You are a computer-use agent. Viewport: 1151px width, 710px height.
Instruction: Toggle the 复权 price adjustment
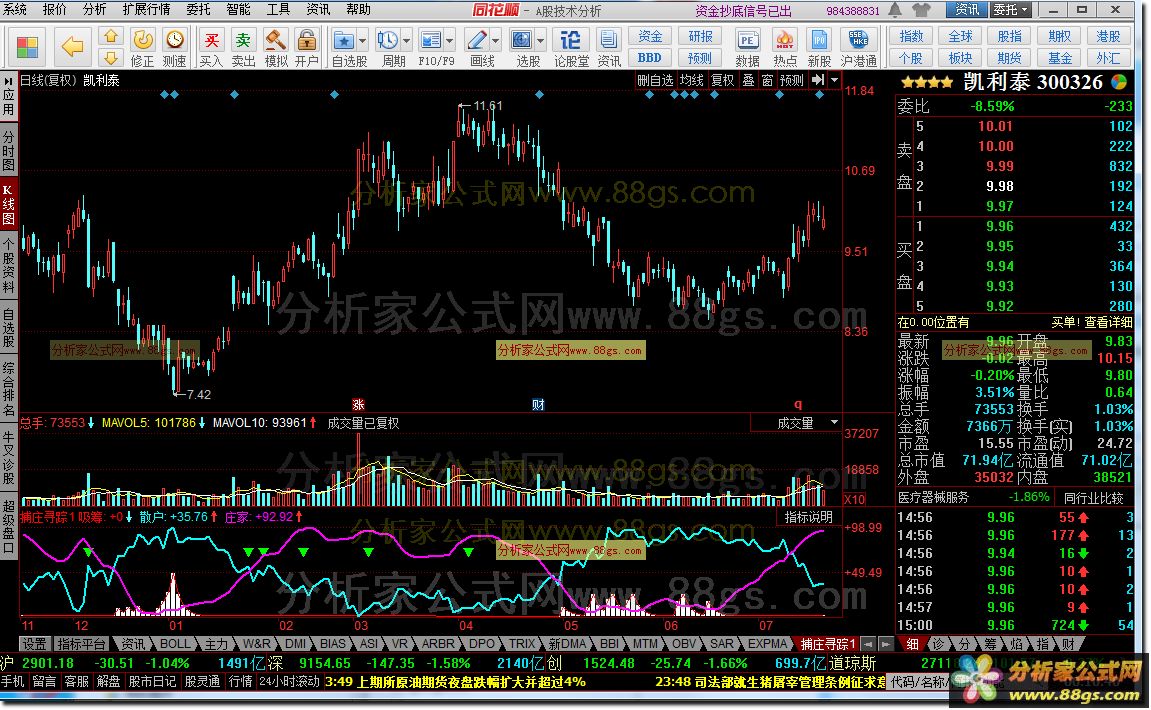[722, 80]
